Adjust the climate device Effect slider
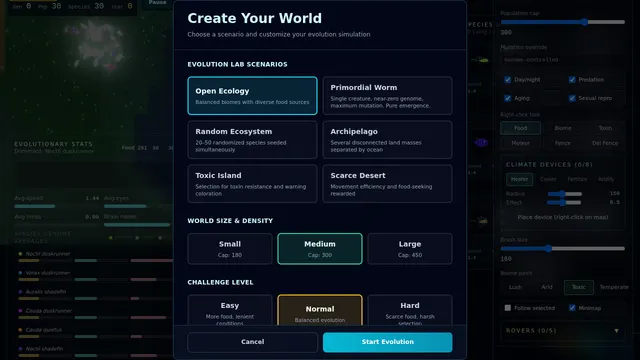Image resolution: width=640 pixels, height=360 pixels. click(564, 202)
